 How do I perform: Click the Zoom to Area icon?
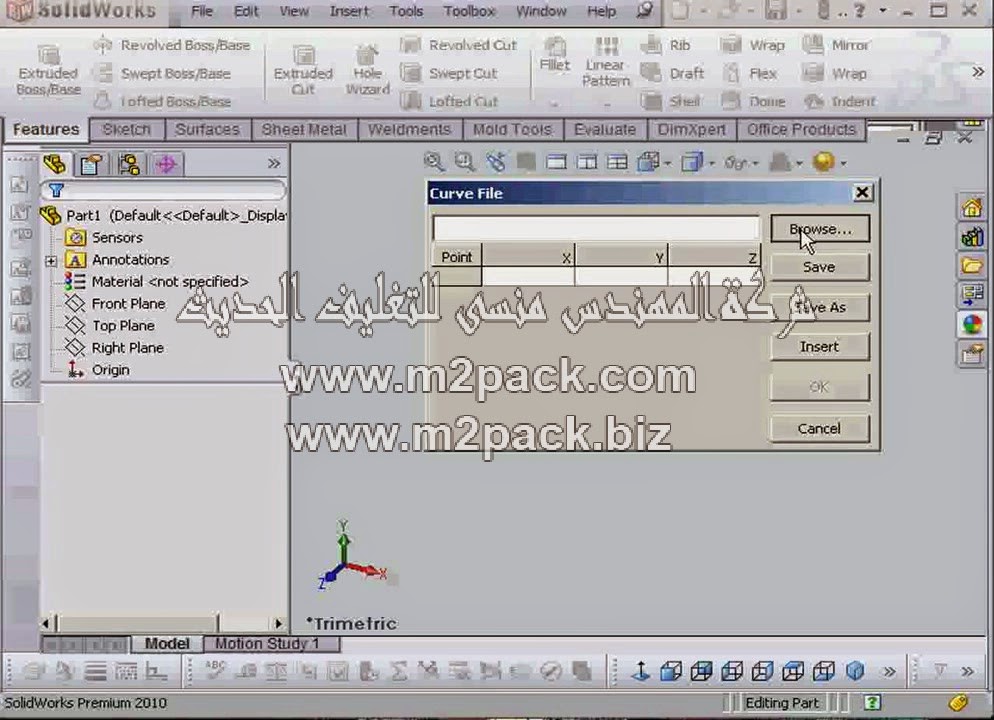(x=465, y=162)
